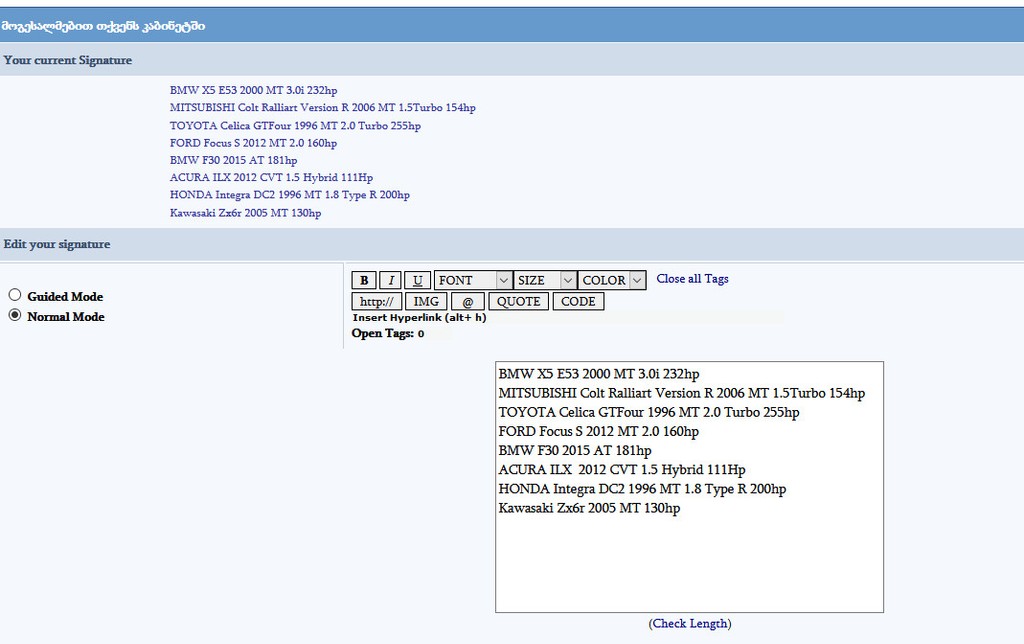Viewport: 1024px width, 644px height.
Task: Click the 'Your current Signature' heading
Action: (68, 60)
